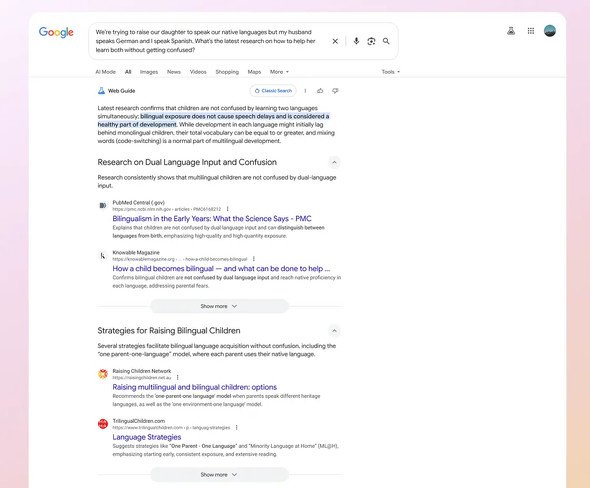
Task: Switch to the News tab
Action: click(x=174, y=72)
